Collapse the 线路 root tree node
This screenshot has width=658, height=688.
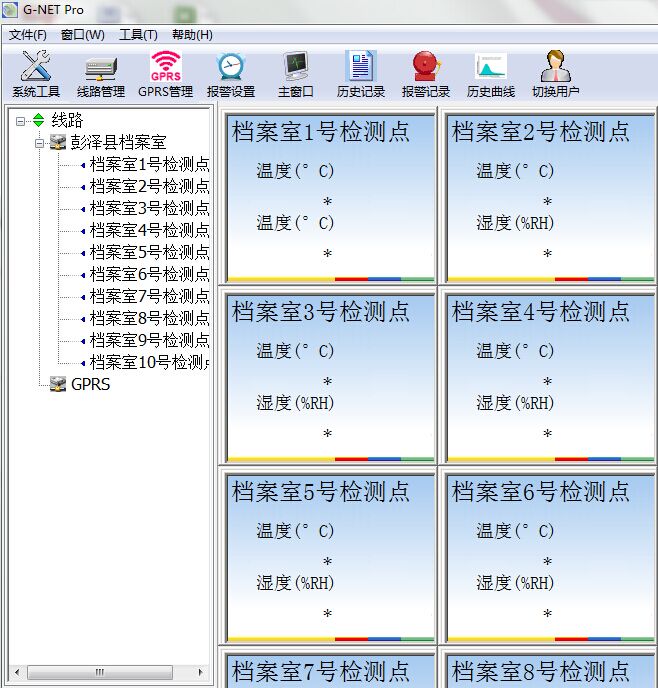[x=21, y=120]
